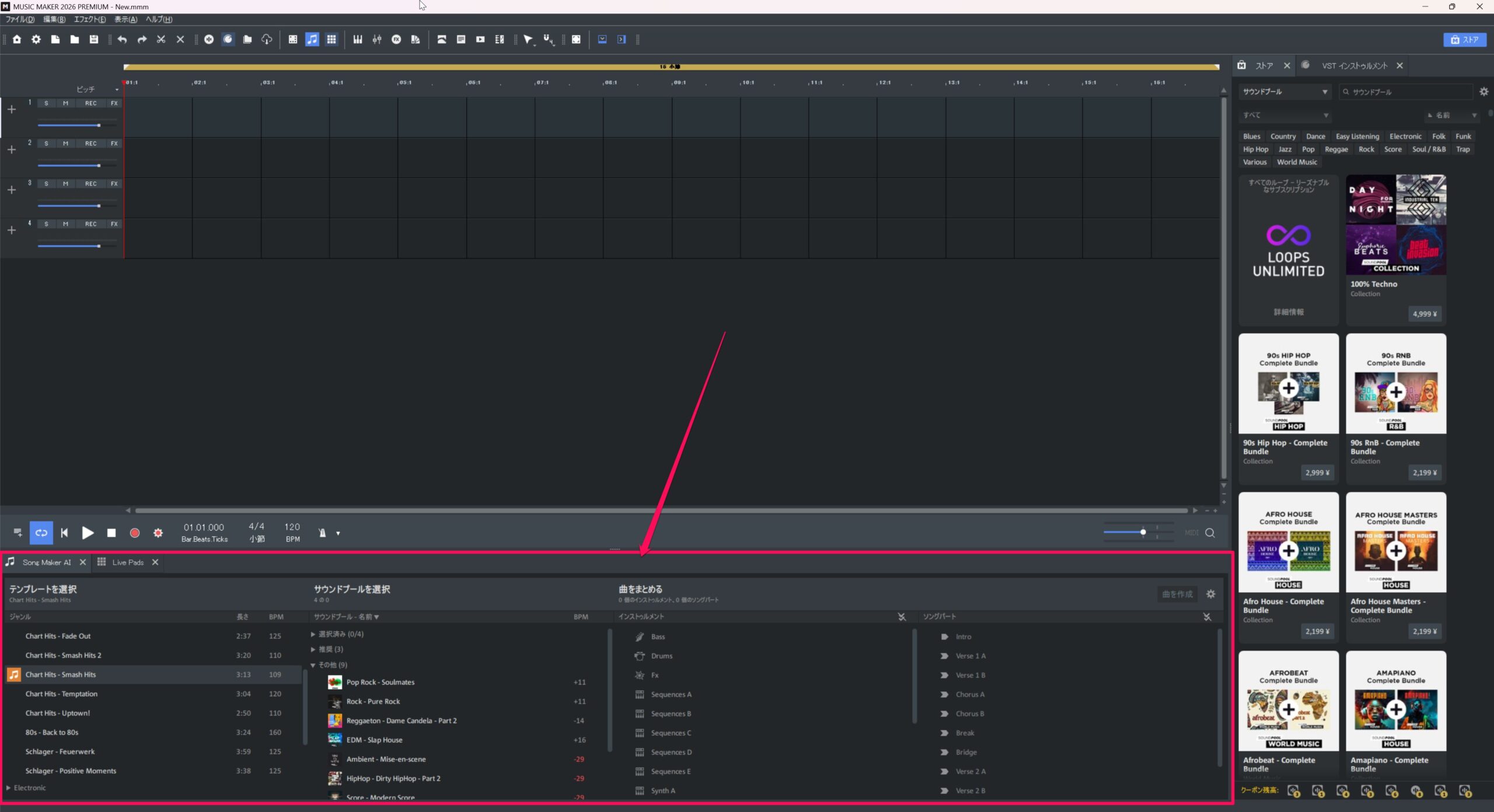Open the 表示 menu
The image size is (1494, 812).
point(125,19)
